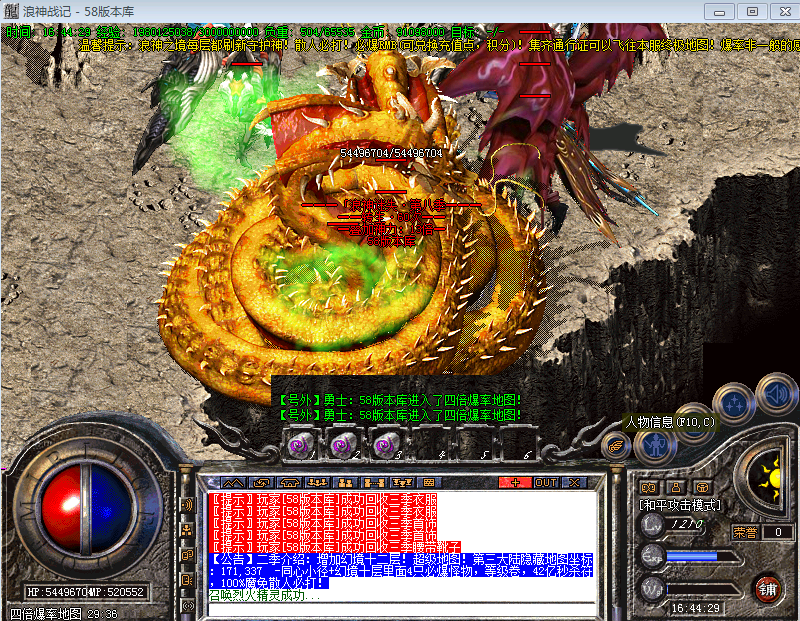Open the red 铺 shop button
This screenshot has height=621, width=800.
click(x=768, y=587)
